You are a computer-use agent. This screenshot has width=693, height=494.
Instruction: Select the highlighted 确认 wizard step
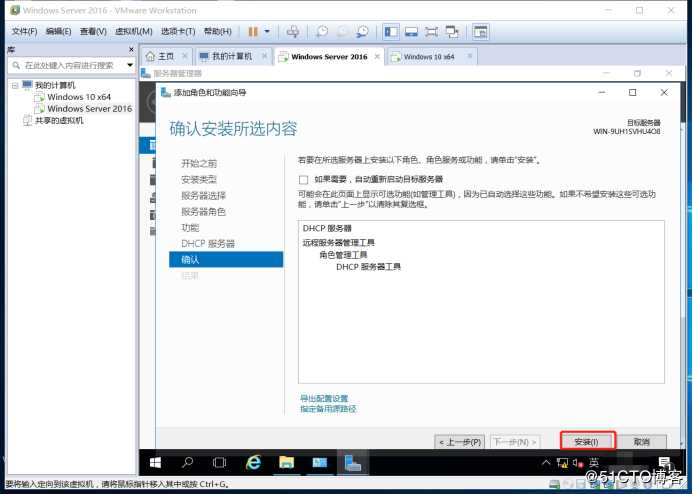[226, 259]
